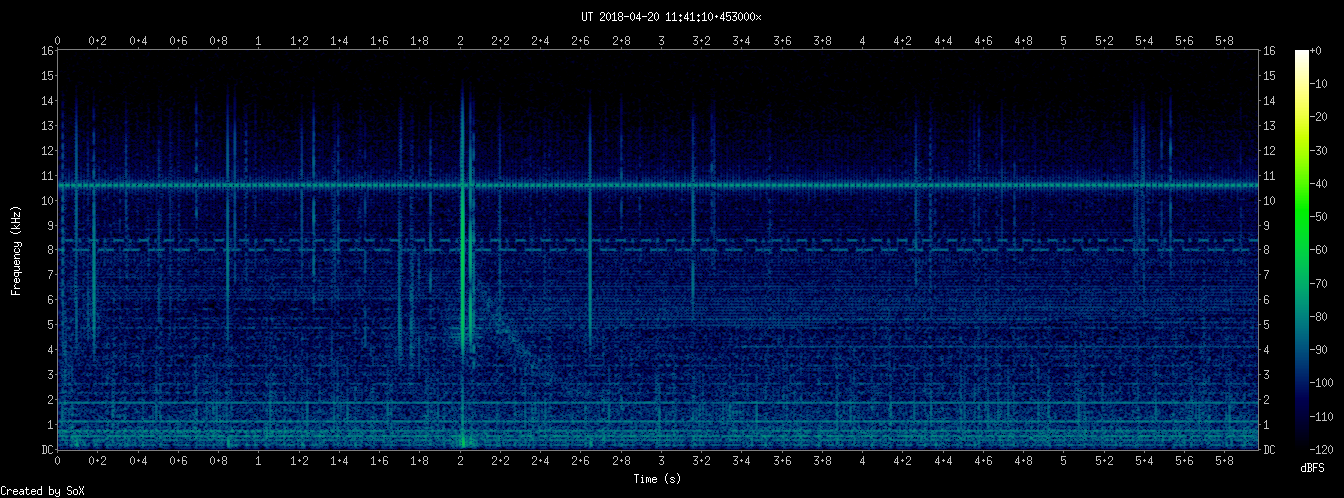This screenshot has height=498, width=1344.
Task: Click the '11' tick on right frequency axis
Action: (1269, 176)
